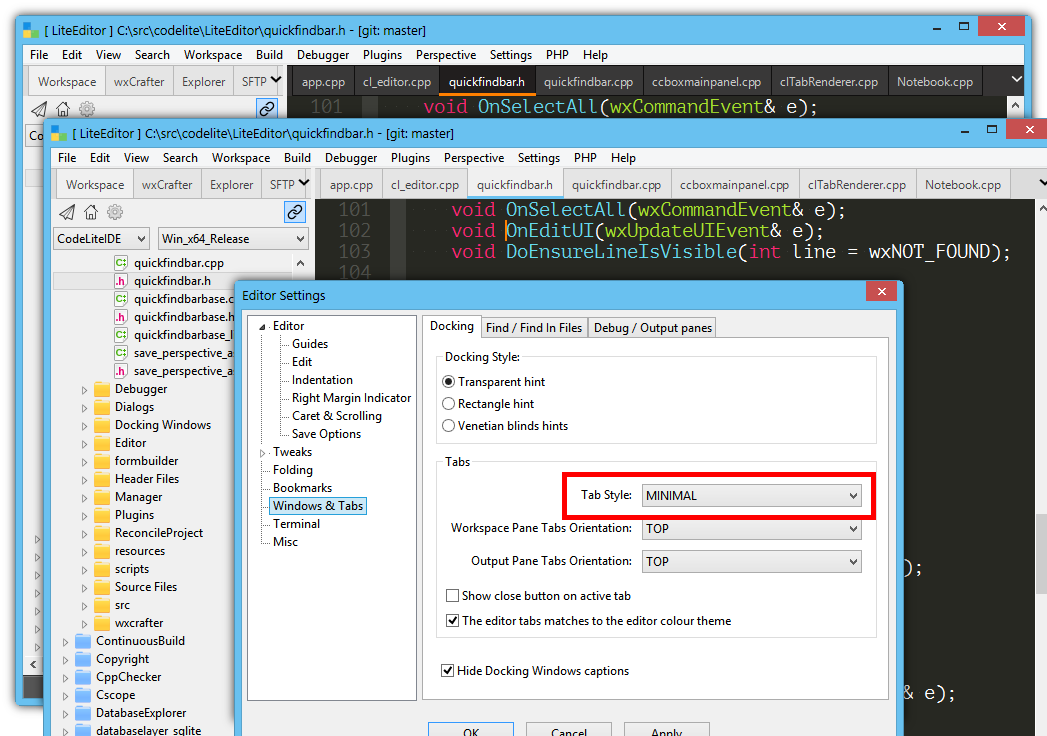The width and height of the screenshot is (1047, 736).
Task: Click the ContinuousBuild project folder icon
Action: tap(83, 640)
